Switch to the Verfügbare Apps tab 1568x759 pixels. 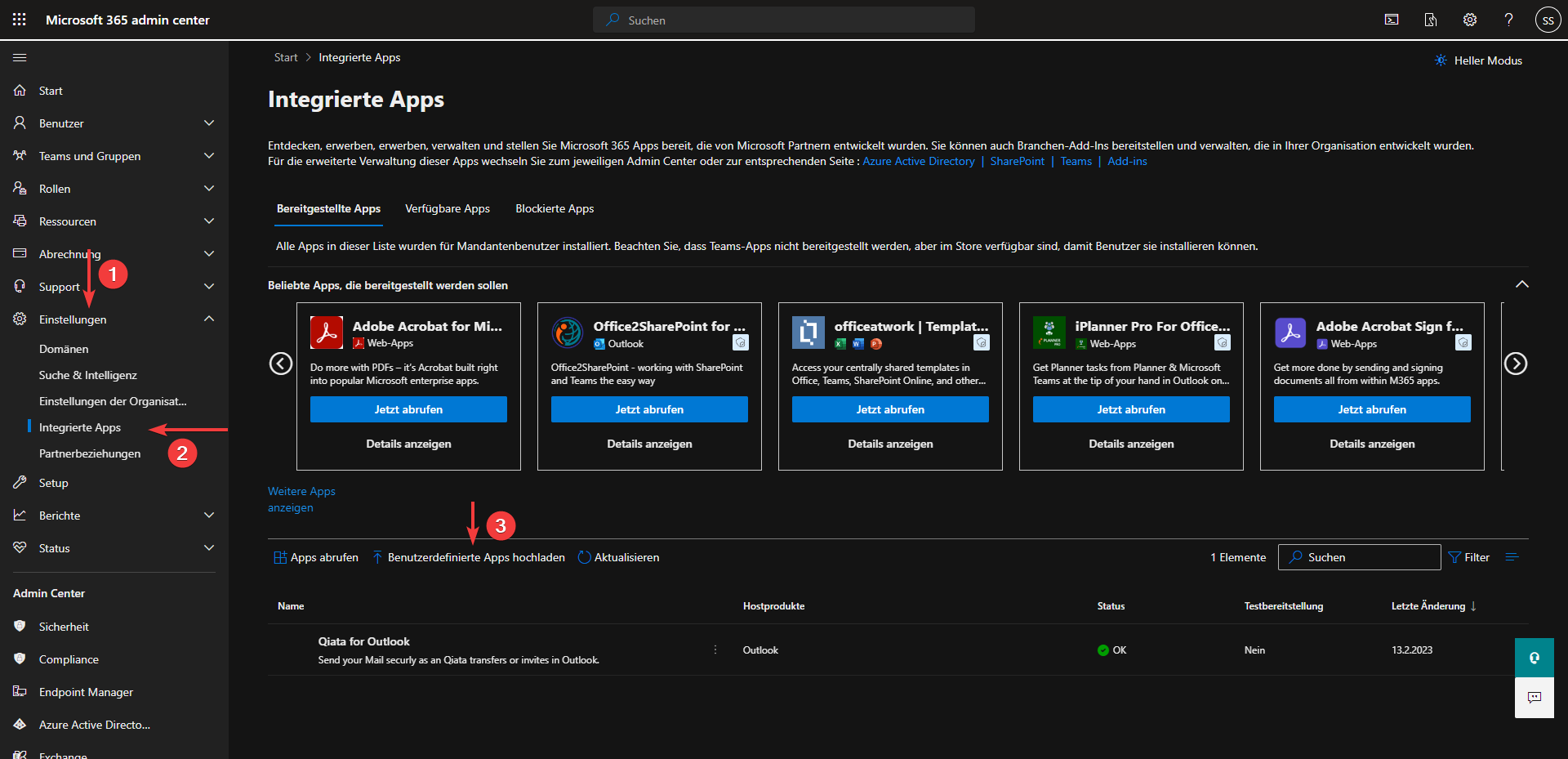coord(448,209)
